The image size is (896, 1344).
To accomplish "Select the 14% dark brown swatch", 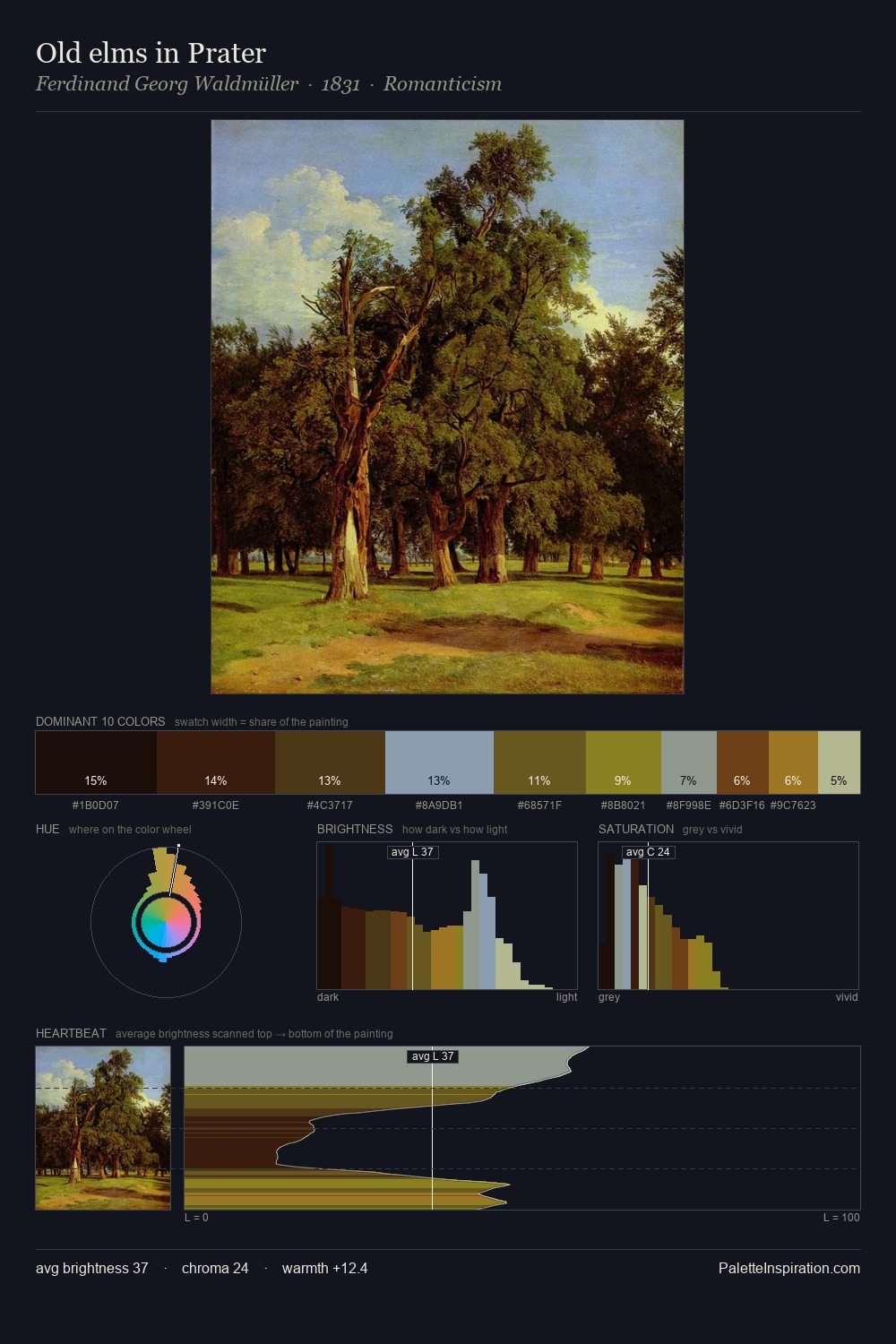I will click(216, 762).
